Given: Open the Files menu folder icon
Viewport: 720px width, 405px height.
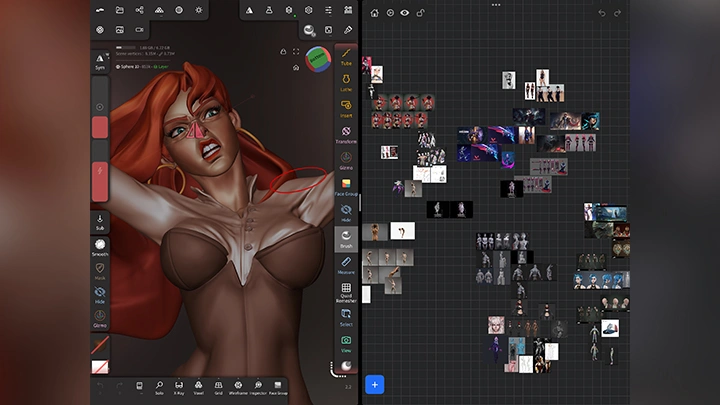Looking at the screenshot, I should (119, 10).
